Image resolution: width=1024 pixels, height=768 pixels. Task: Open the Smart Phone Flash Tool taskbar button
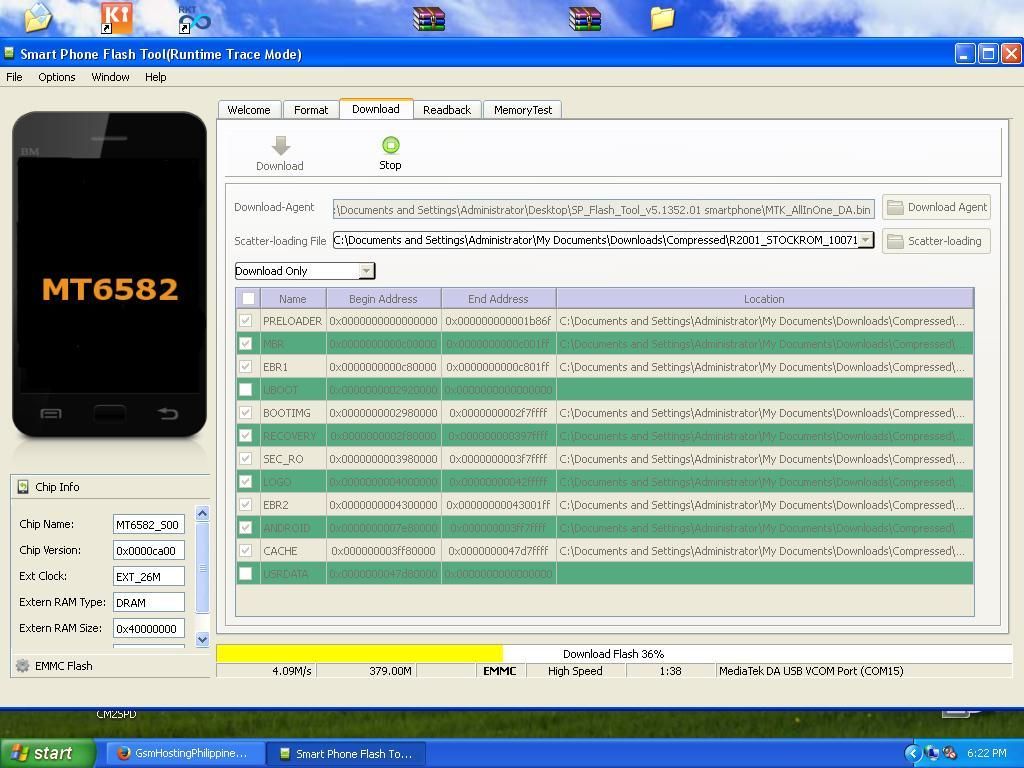coord(346,754)
